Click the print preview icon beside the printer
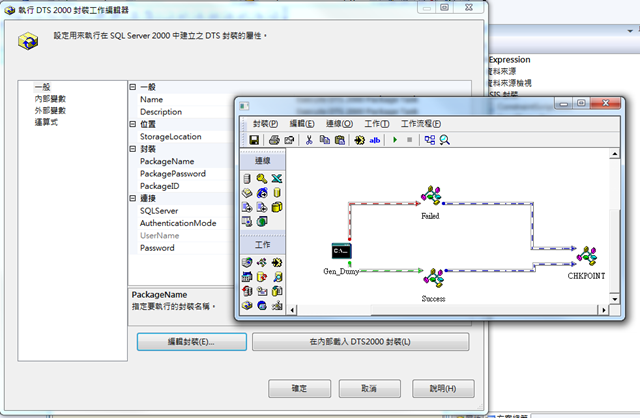This screenshot has width=640, height=418. click(x=289, y=140)
